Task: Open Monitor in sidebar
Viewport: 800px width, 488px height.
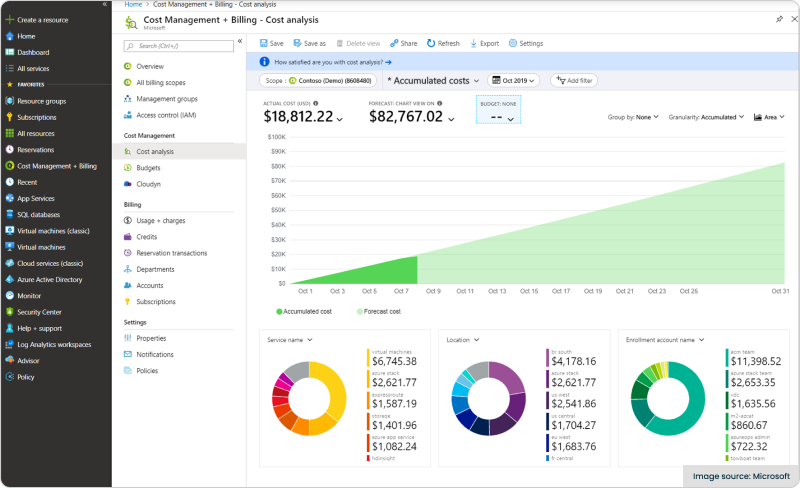Action: click(29, 296)
